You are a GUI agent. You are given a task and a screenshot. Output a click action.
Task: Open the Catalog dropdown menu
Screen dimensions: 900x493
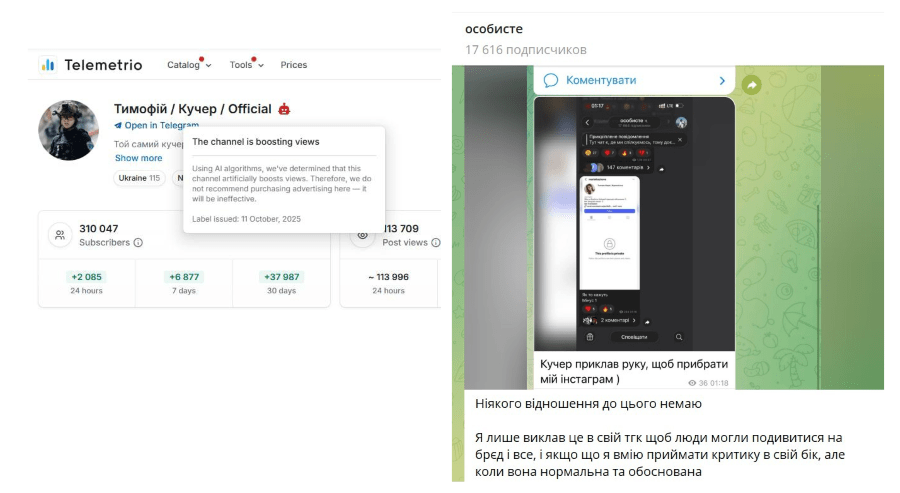[x=189, y=65]
